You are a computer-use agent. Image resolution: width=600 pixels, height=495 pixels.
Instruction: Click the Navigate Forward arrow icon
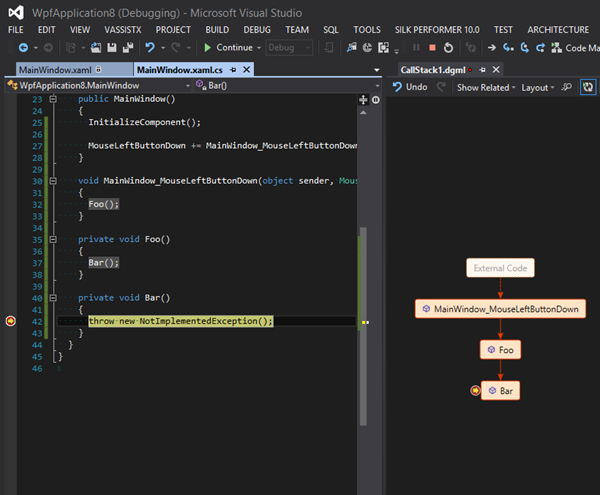click(48, 48)
